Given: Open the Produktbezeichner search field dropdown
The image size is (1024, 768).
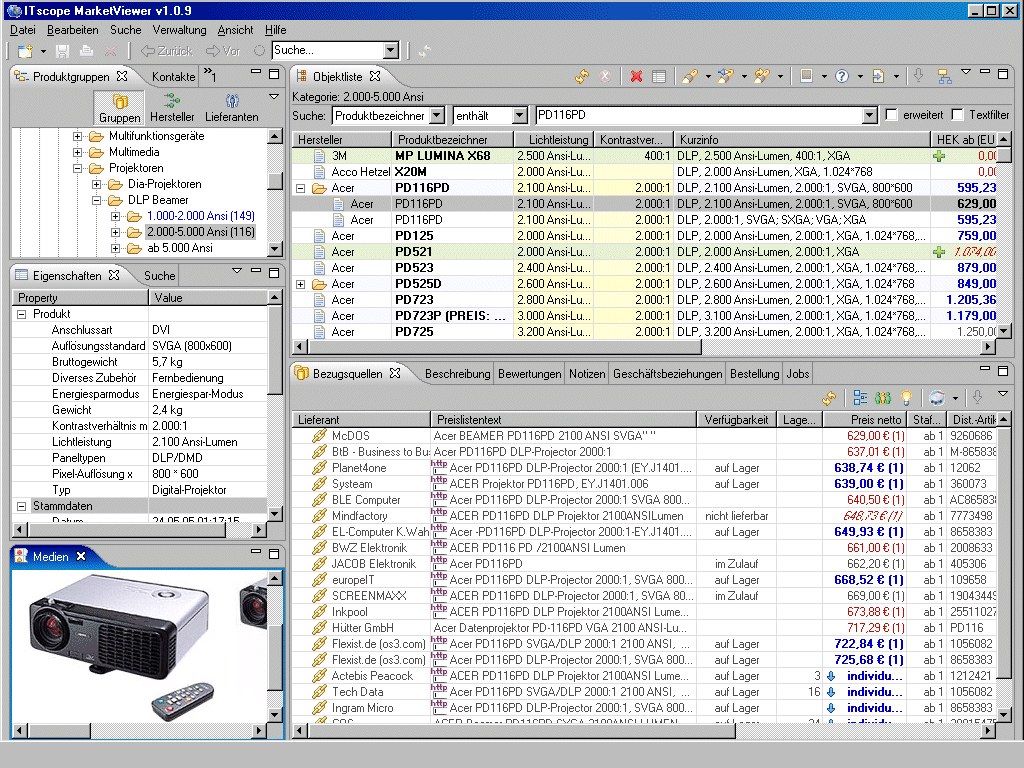Looking at the screenshot, I should pyautogui.click(x=437, y=116).
